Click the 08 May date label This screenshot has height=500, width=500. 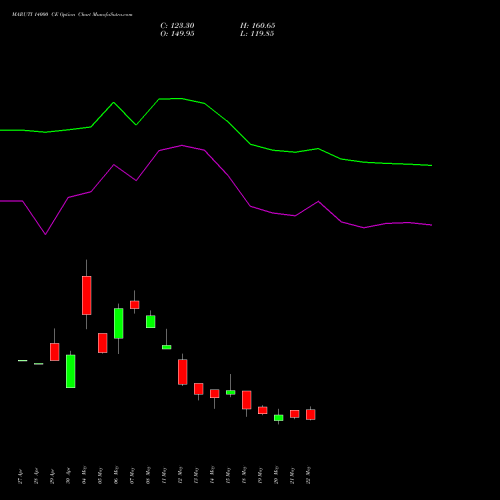pos(148,475)
